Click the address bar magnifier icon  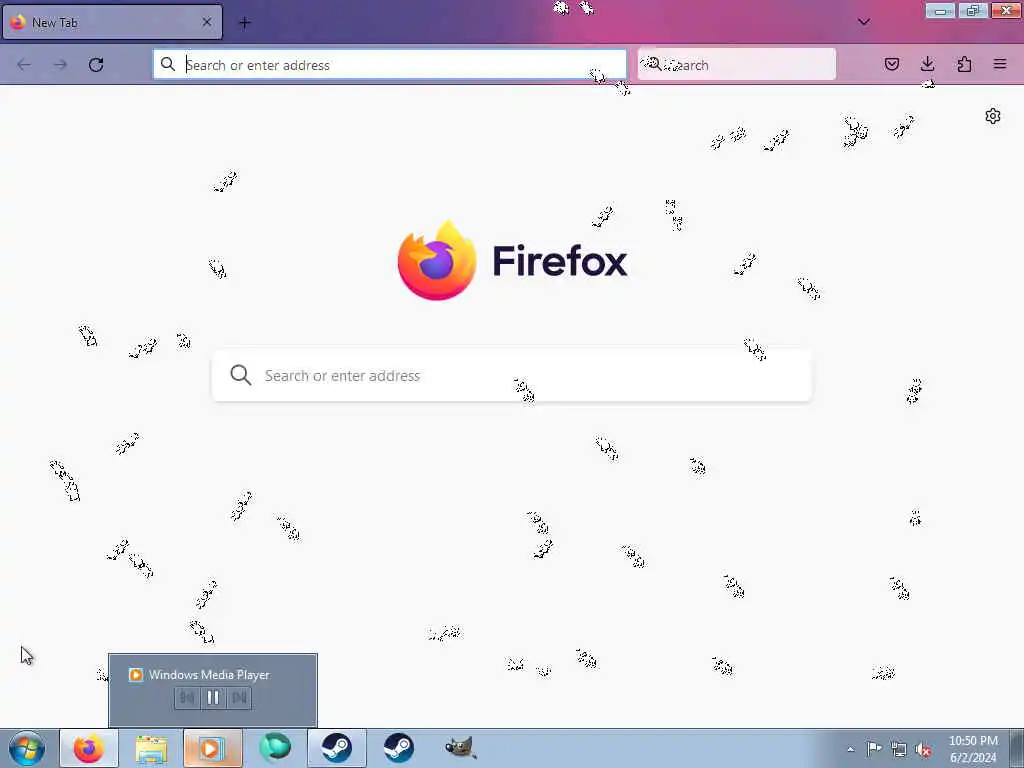click(168, 64)
